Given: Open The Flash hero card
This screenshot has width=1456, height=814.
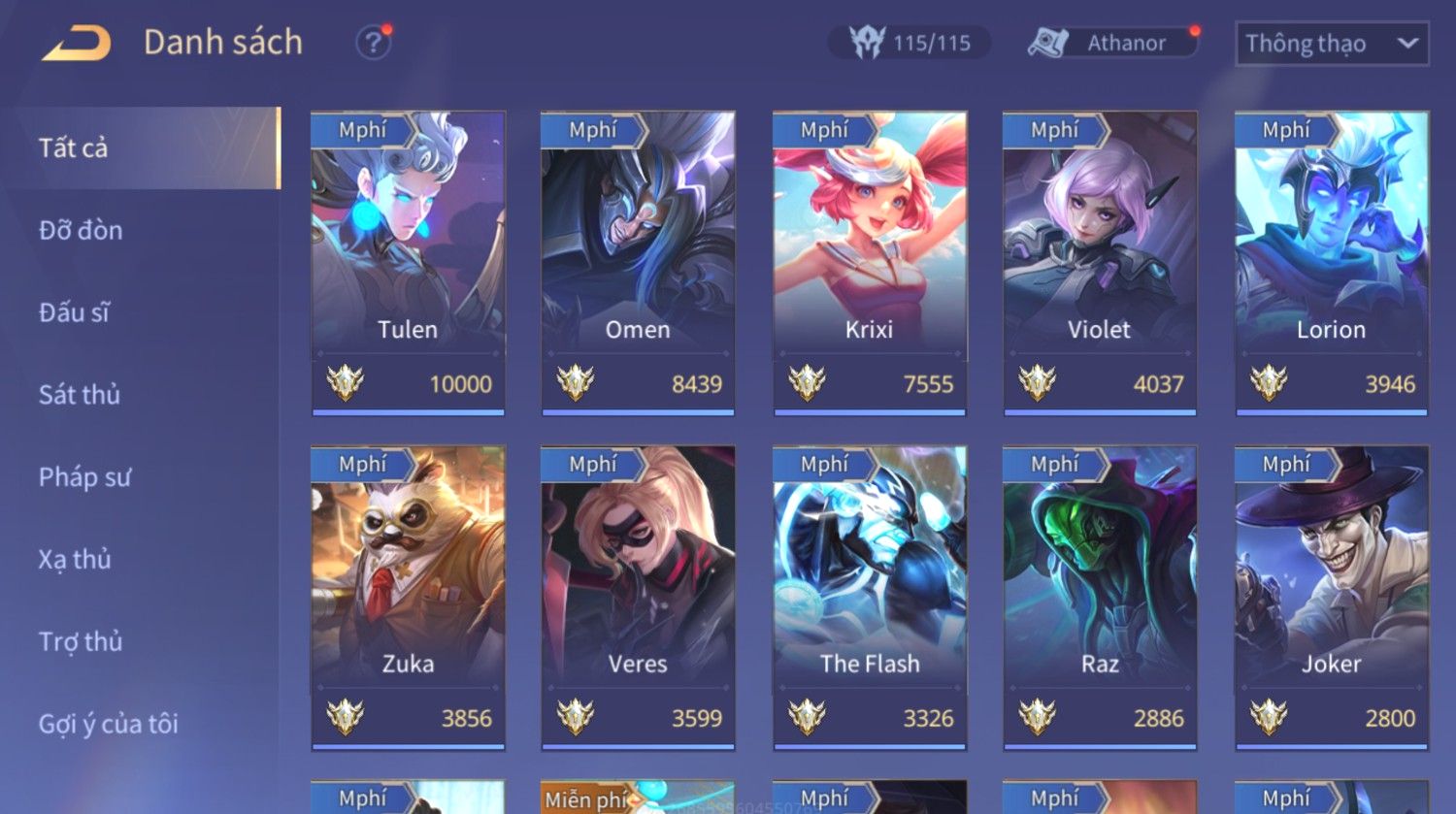Looking at the screenshot, I should (870, 598).
